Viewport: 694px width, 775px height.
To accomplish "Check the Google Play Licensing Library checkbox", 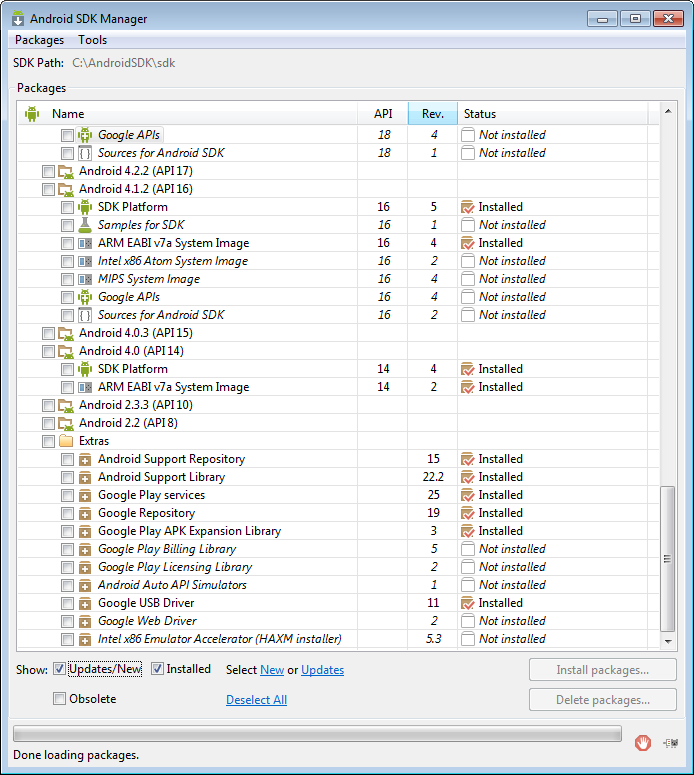I will [x=67, y=567].
